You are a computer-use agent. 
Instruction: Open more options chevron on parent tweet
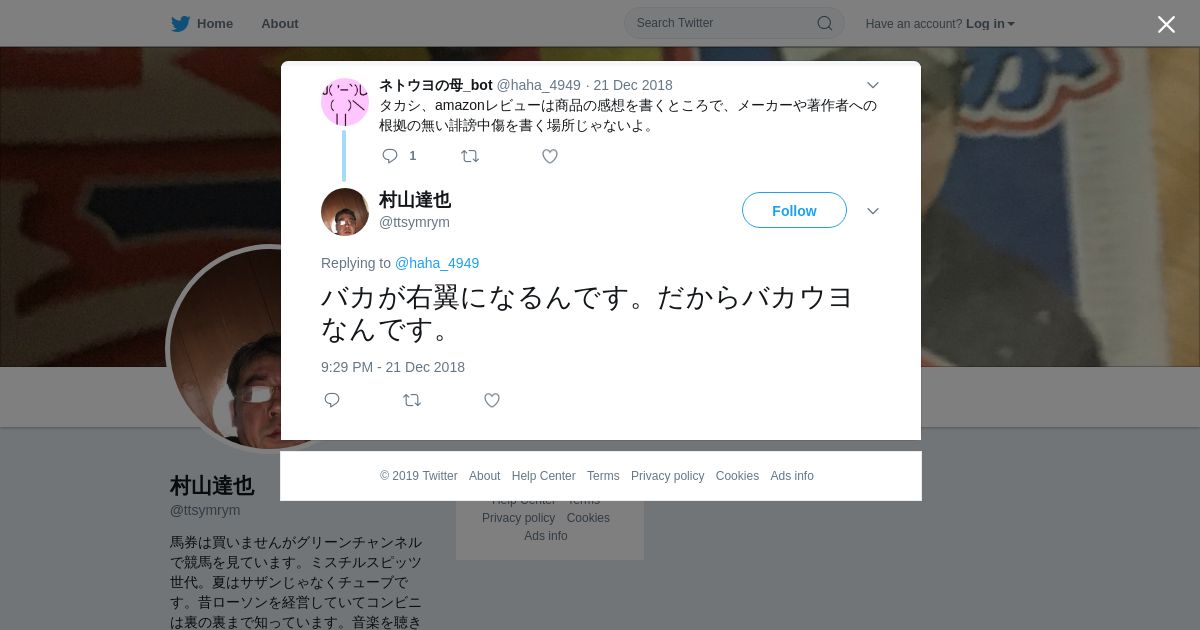click(x=873, y=85)
